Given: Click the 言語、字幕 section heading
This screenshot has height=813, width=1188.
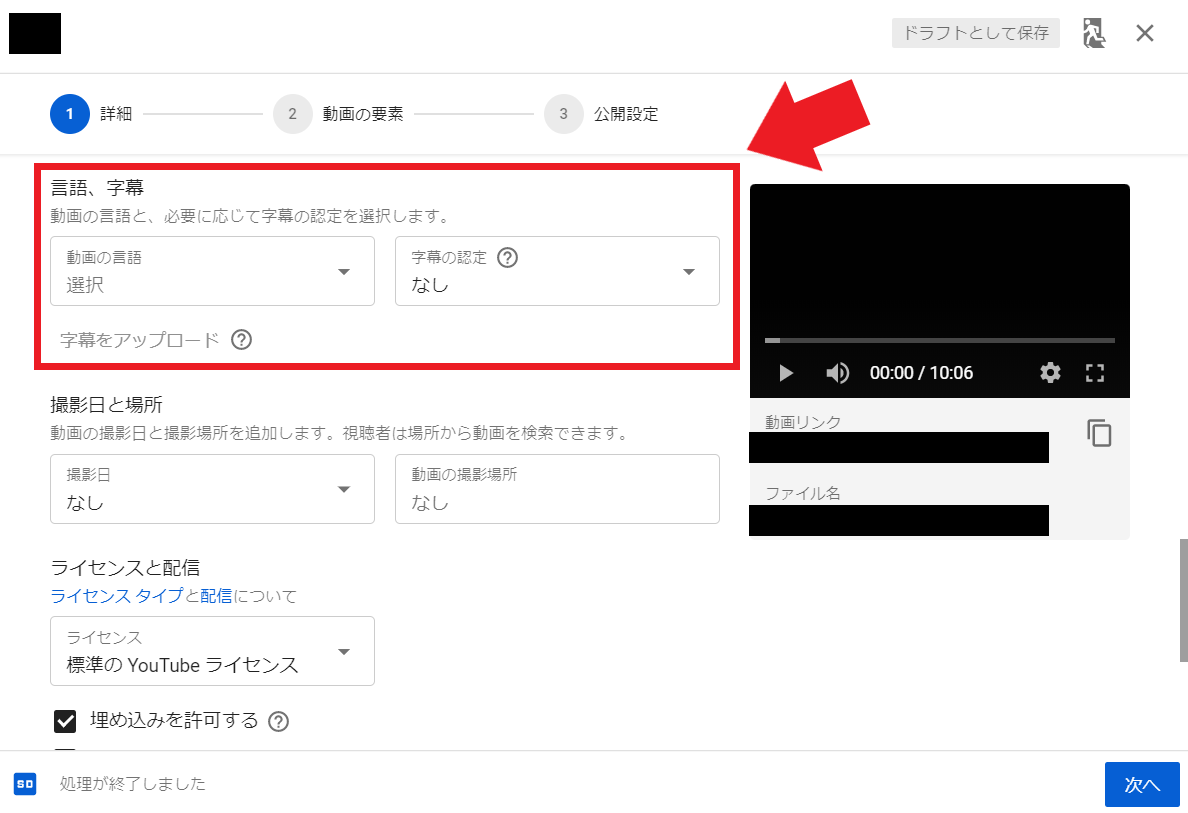Looking at the screenshot, I should [97, 187].
